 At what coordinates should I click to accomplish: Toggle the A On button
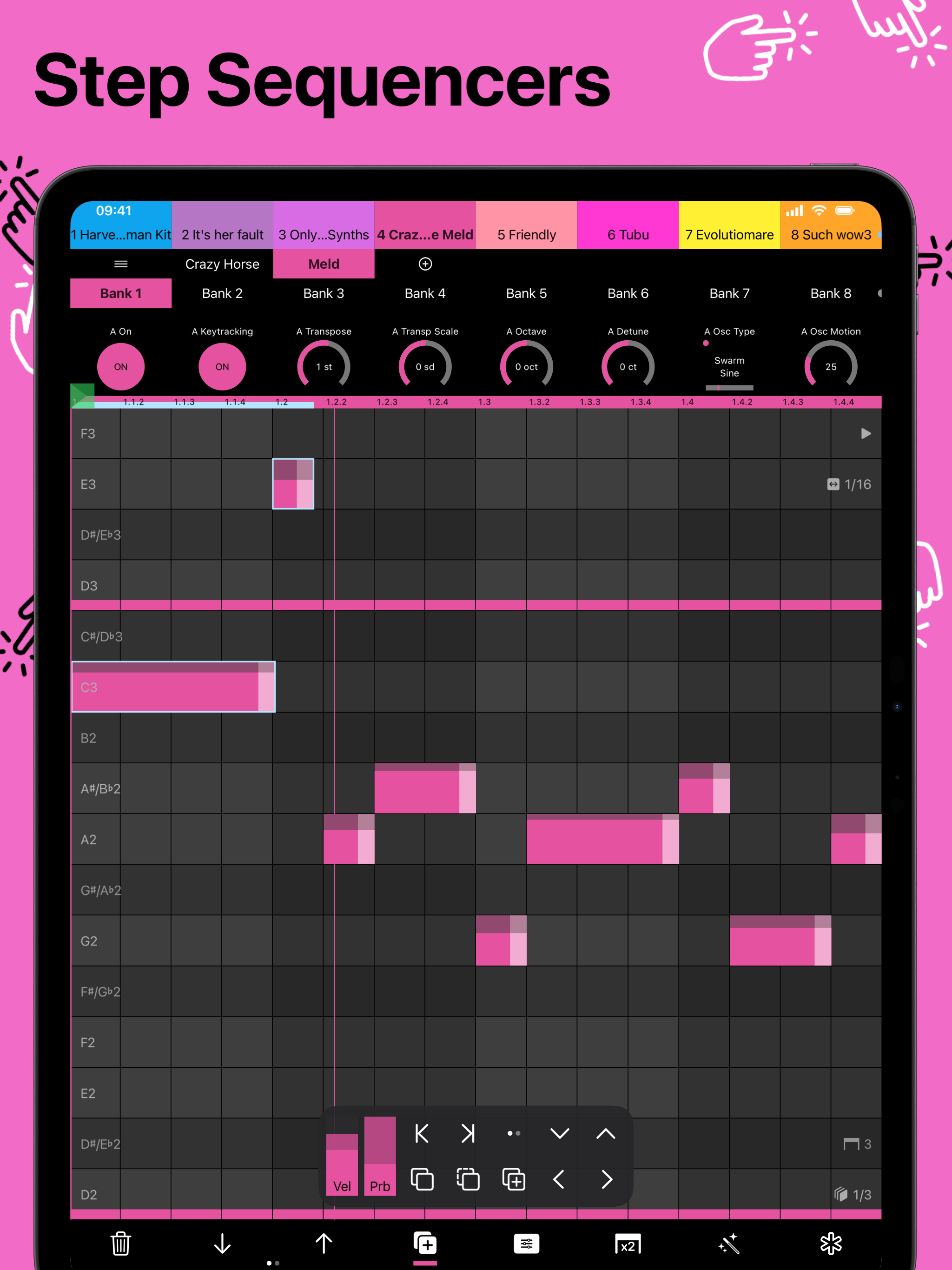pyautogui.click(x=120, y=366)
